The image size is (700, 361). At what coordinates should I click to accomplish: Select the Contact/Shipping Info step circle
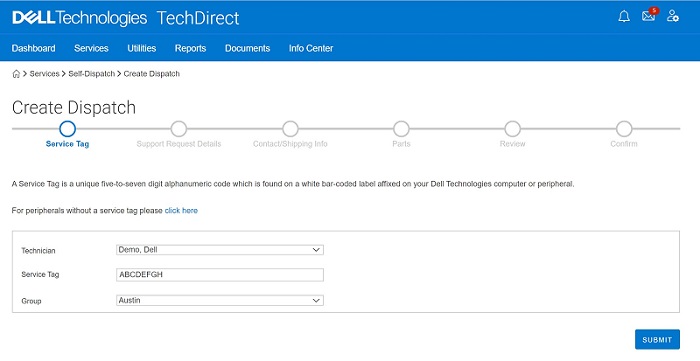(290, 129)
